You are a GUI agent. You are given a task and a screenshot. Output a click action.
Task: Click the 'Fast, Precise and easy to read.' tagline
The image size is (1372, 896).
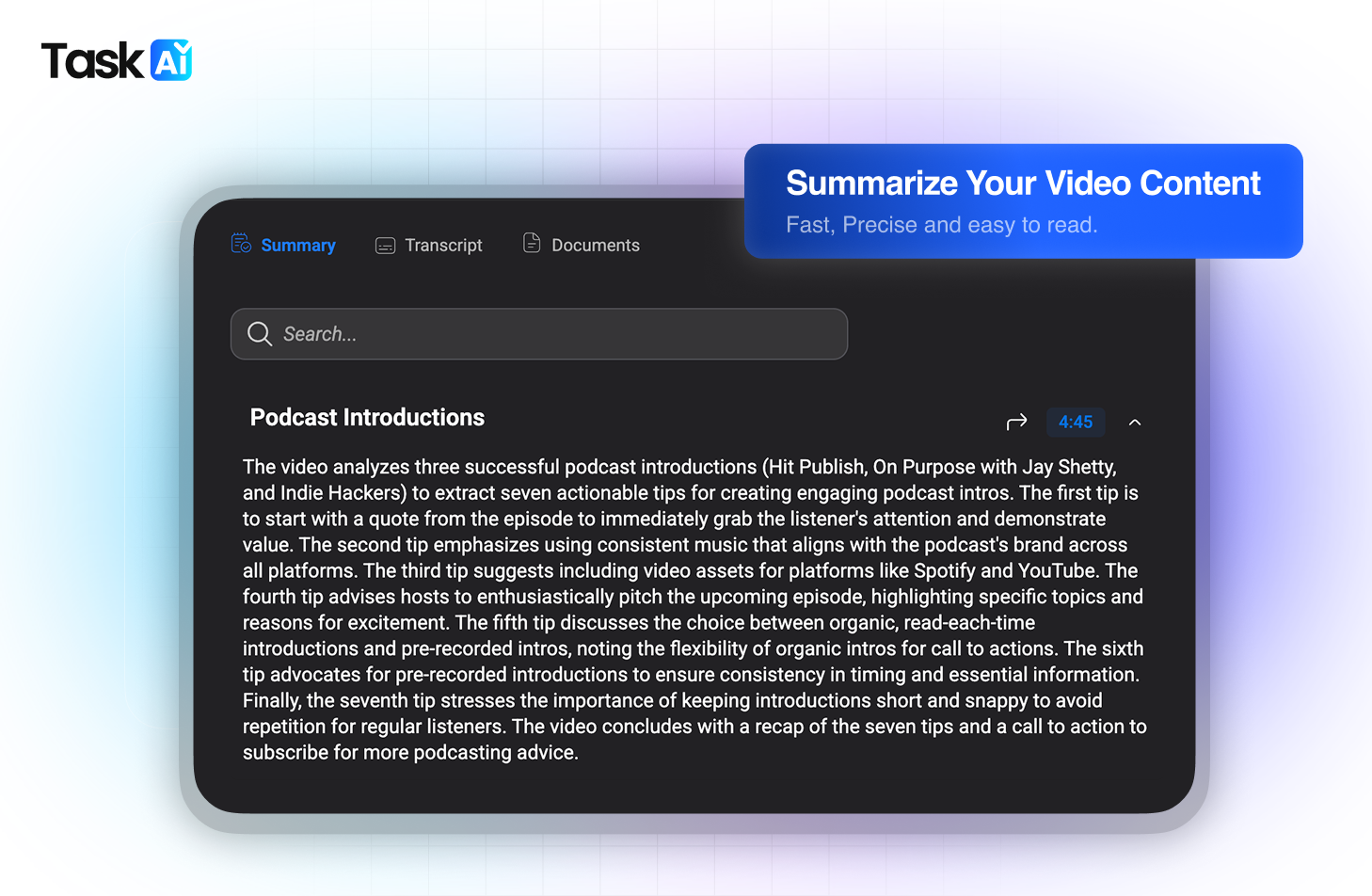click(x=942, y=225)
